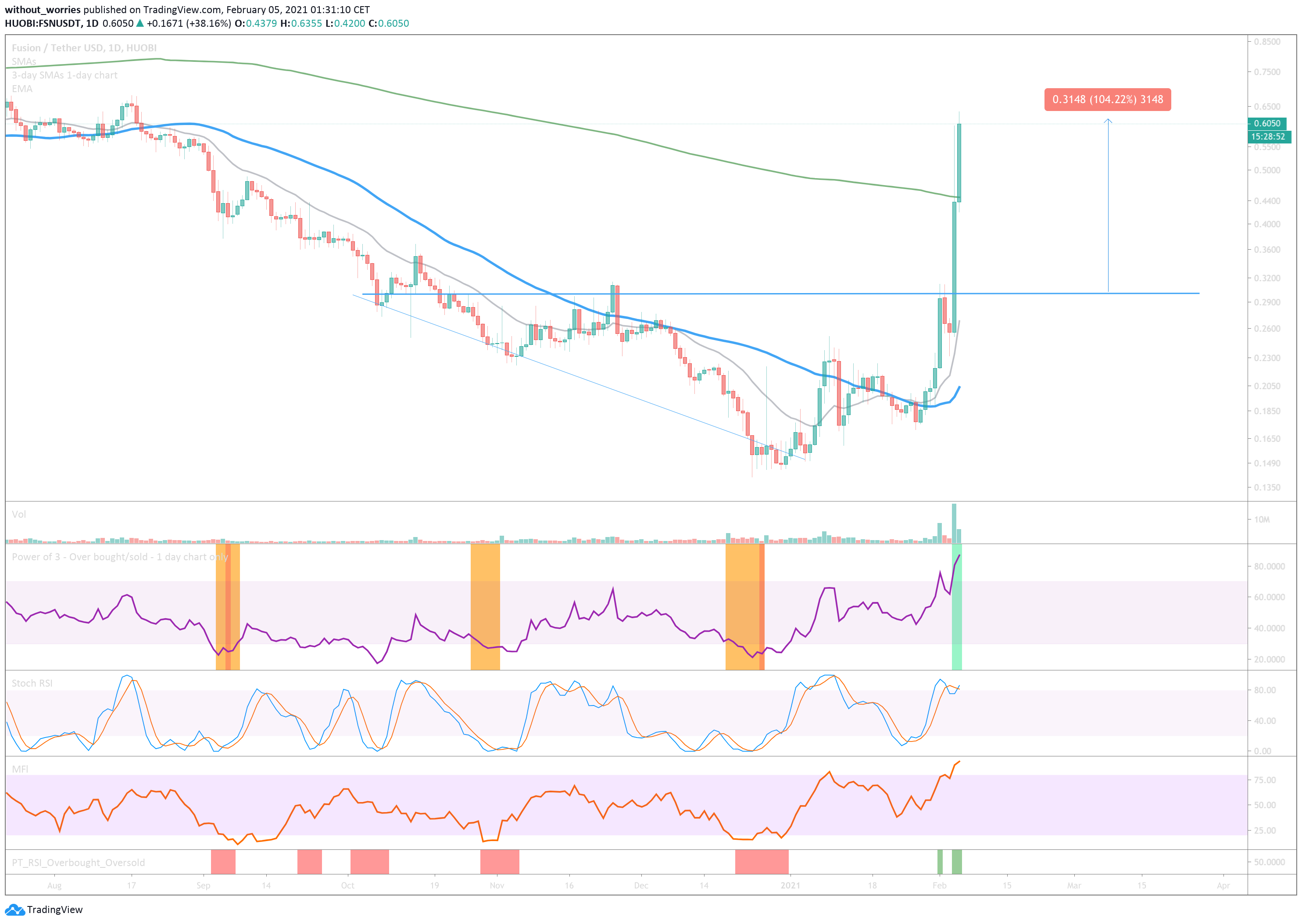This screenshot has height=924, width=1302.
Task: Click the 0.6050 current price tag
Action: click(1267, 123)
